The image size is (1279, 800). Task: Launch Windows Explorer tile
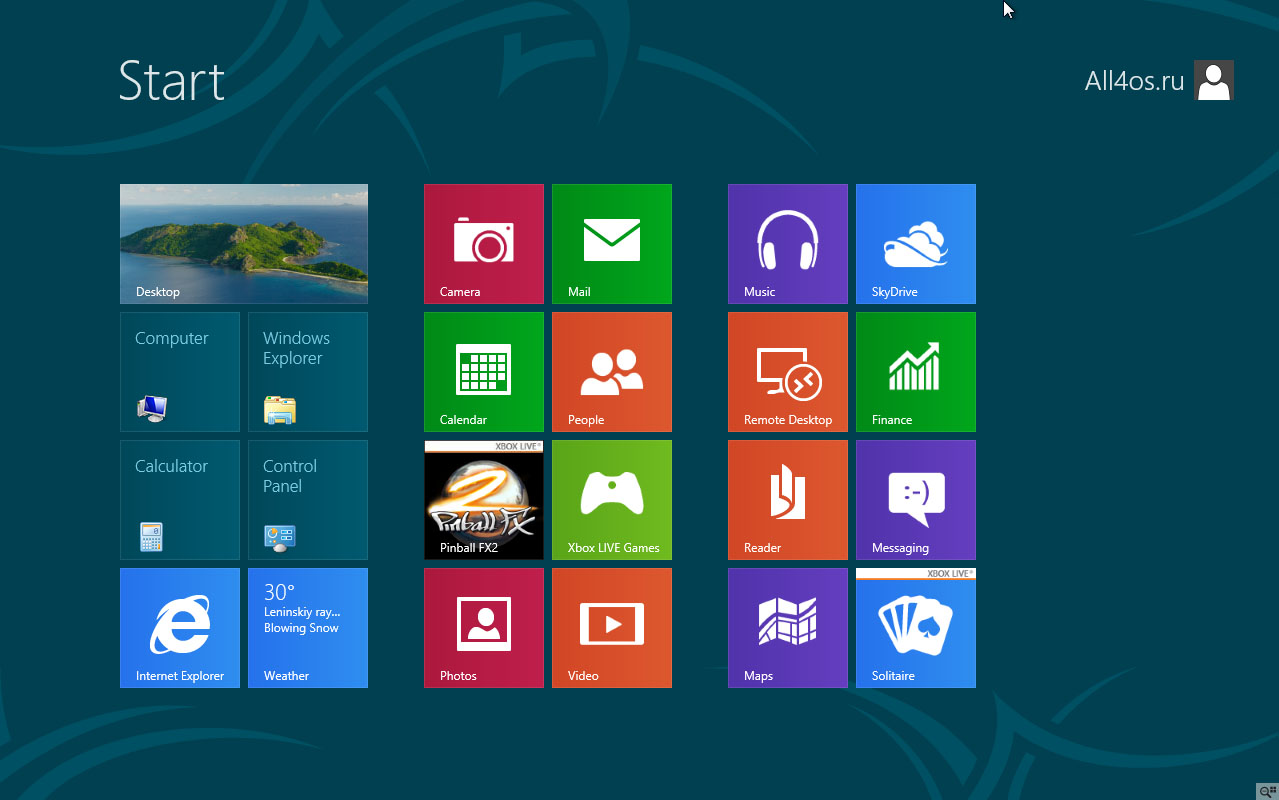pyautogui.click(x=308, y=372)
